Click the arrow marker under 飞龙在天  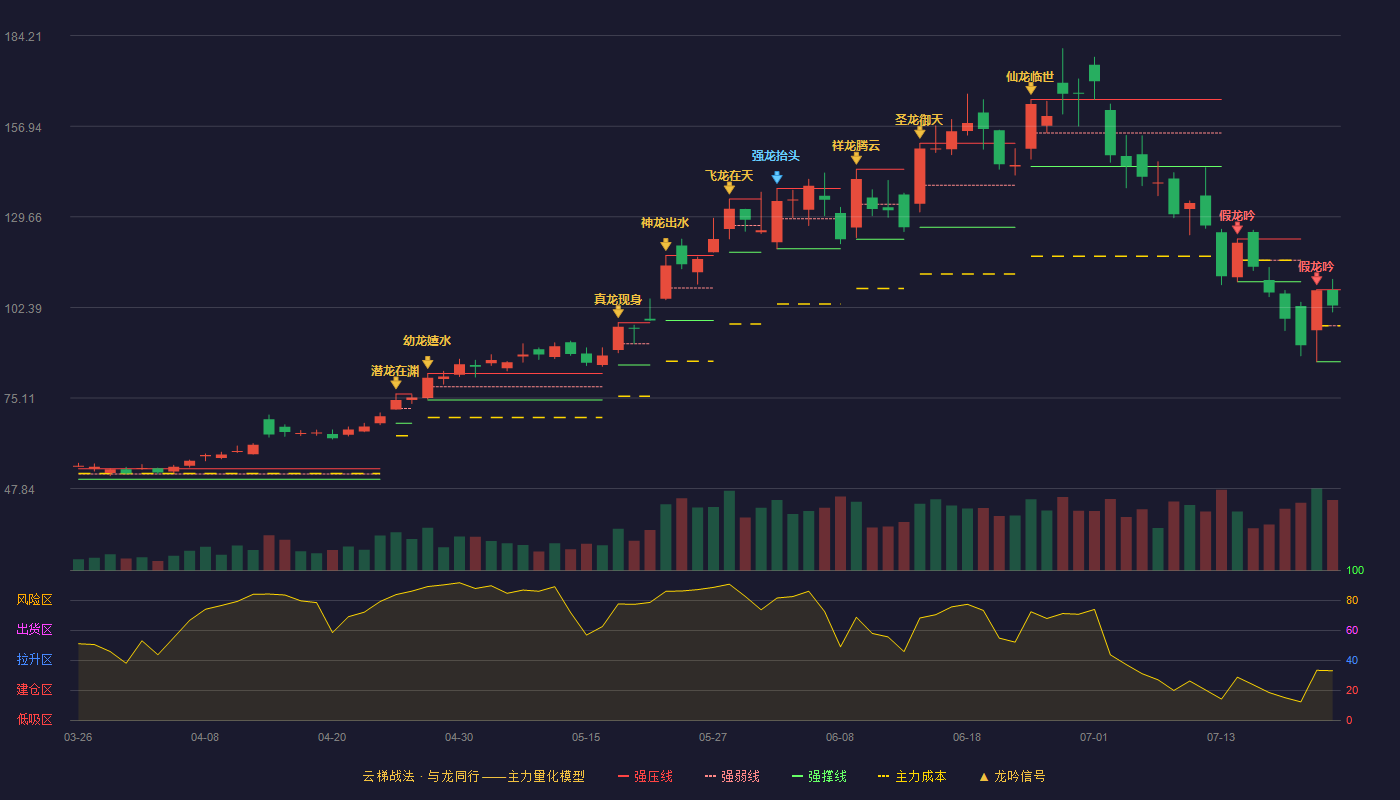[729, 188]
